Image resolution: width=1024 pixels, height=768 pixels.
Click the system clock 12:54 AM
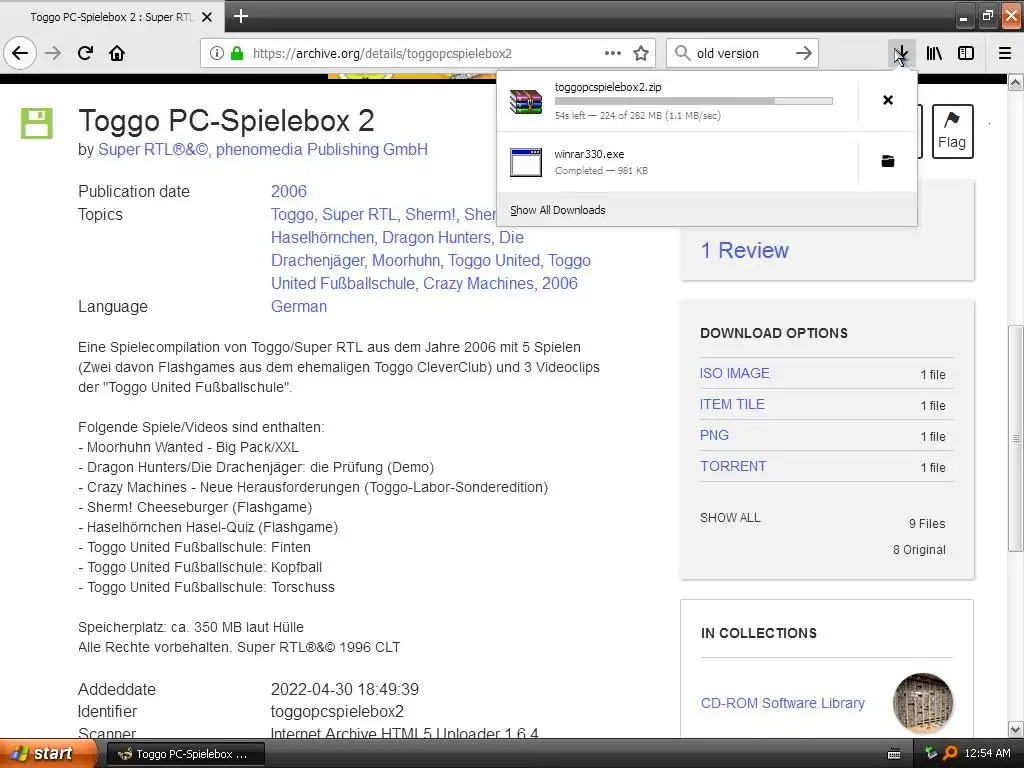point(987,754)
